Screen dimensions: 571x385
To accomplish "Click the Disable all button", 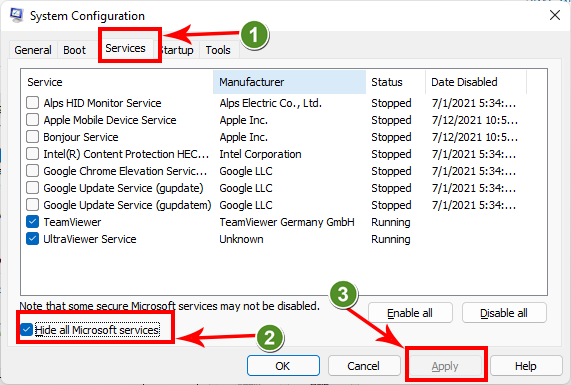I will [504, 313].
